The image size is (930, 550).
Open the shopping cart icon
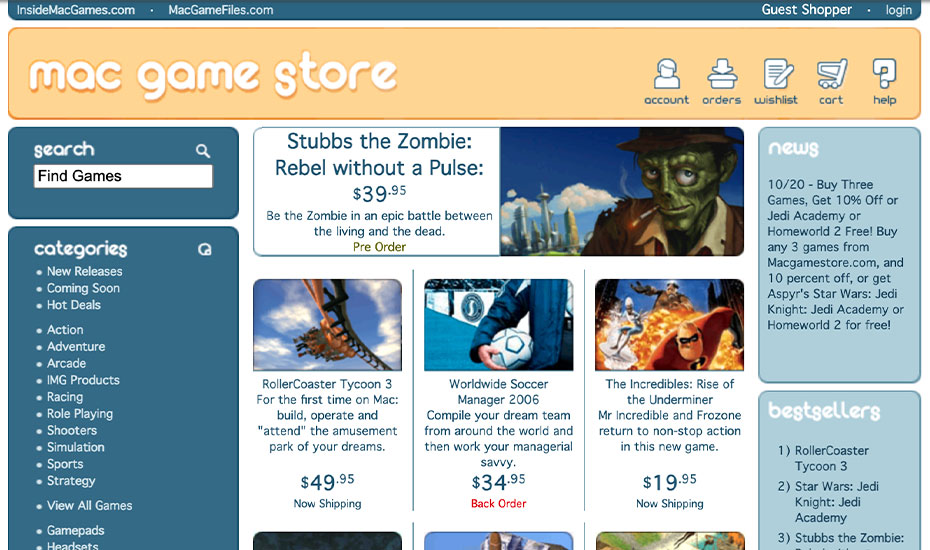click(831, 82)
